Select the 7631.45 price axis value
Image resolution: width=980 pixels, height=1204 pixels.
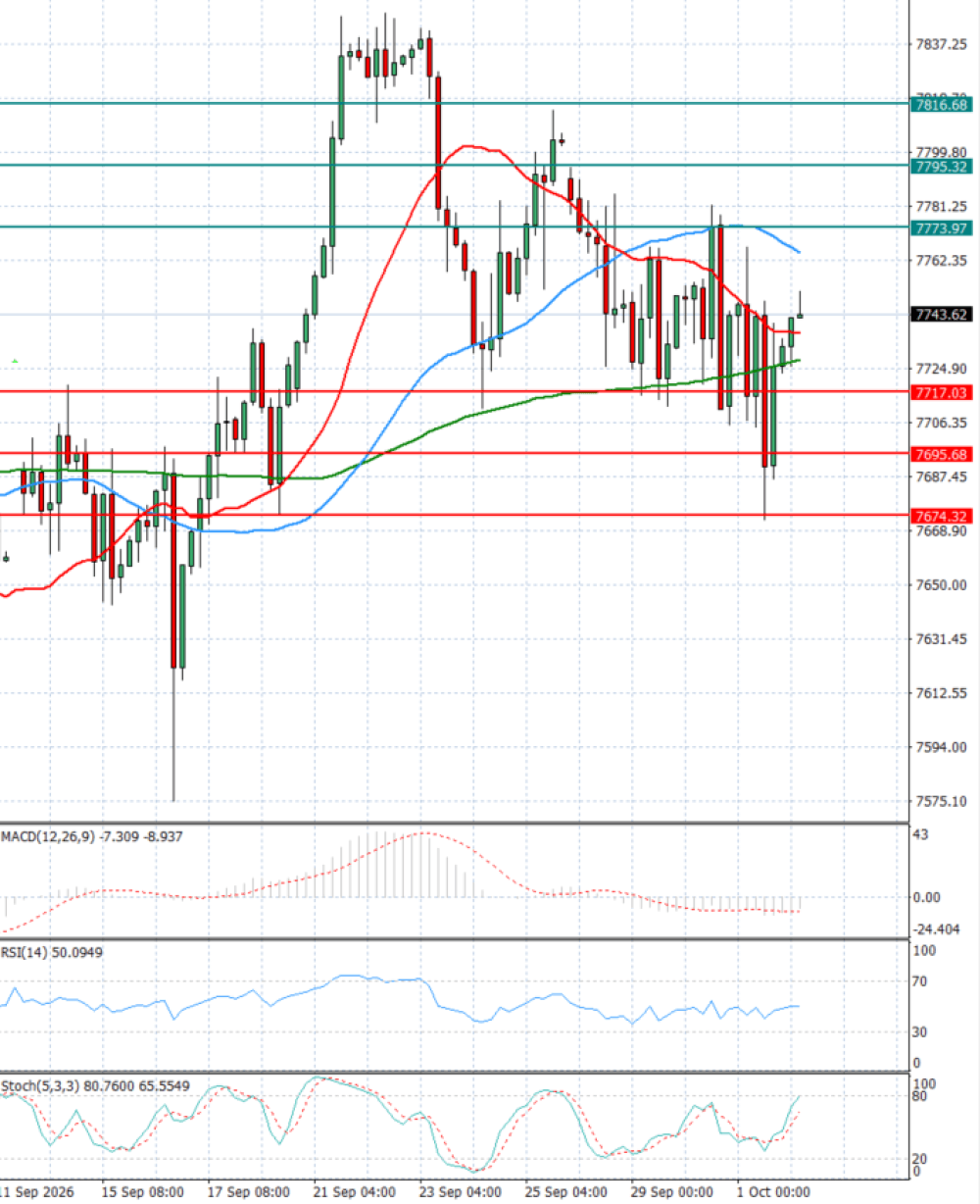(x=941, y=639)
